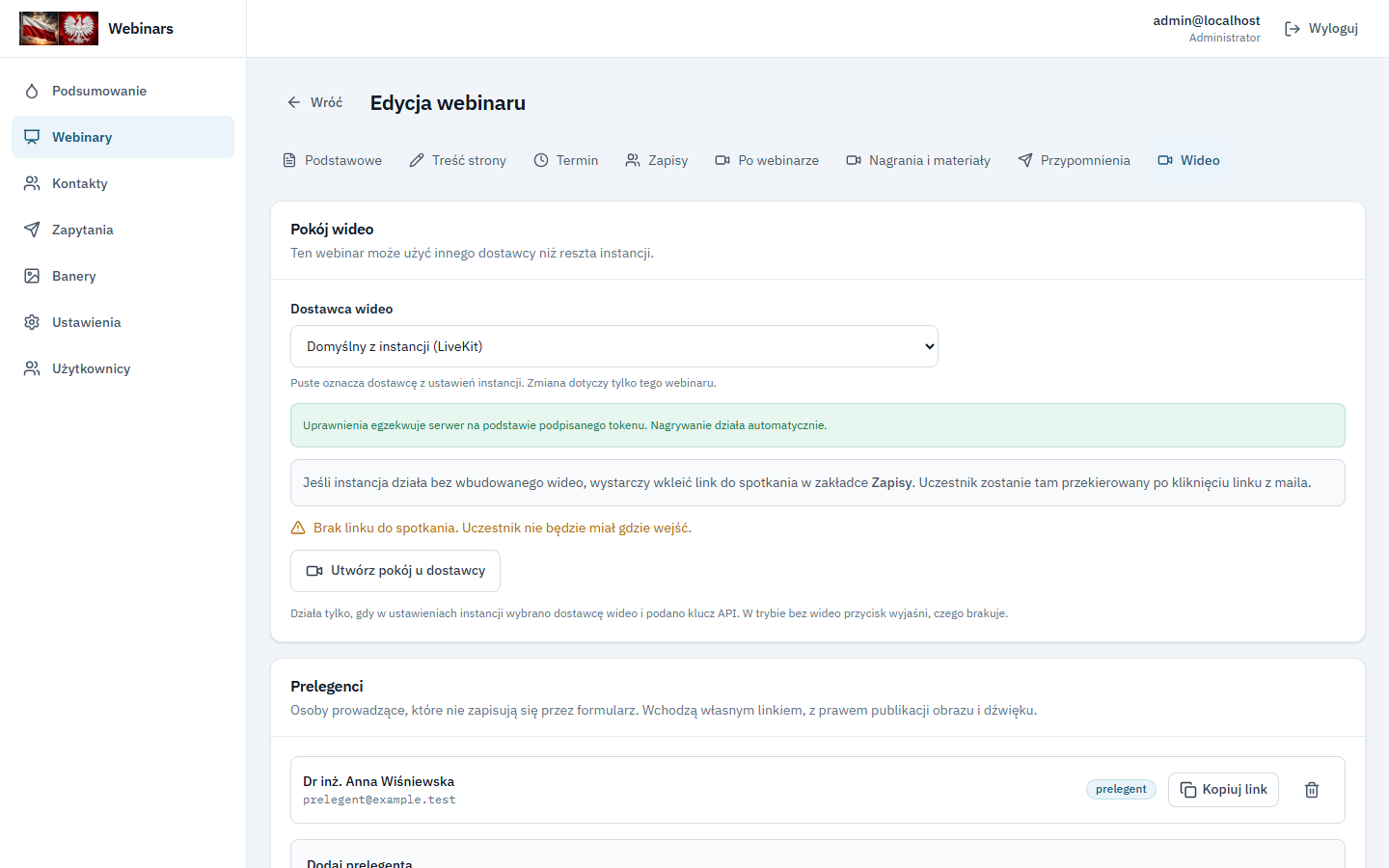Click the Wyloguj logout icon
This screenshot has height=868, width=1389.
coord(1293,29)
